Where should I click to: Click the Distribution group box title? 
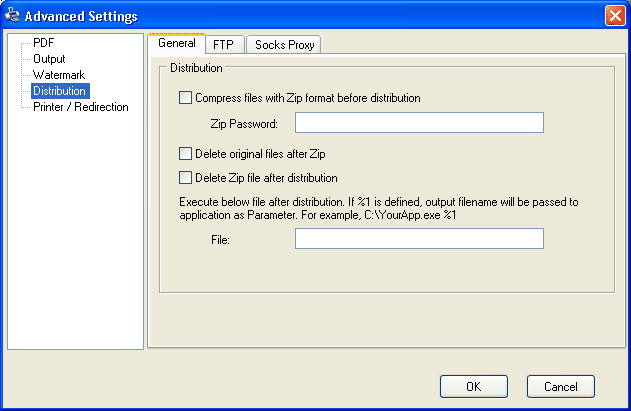click(196, 68)
